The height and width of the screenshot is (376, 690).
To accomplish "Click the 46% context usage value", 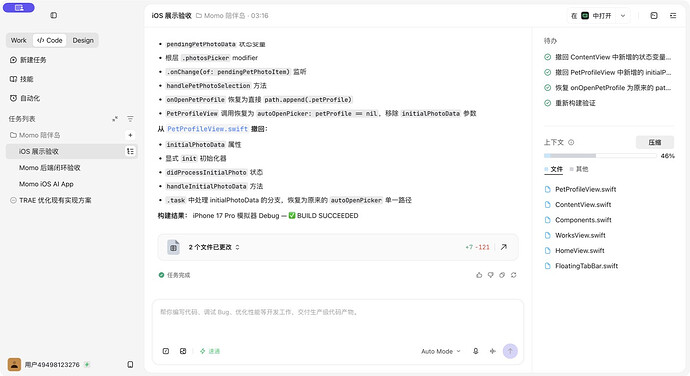I will [x=667, y=156].
